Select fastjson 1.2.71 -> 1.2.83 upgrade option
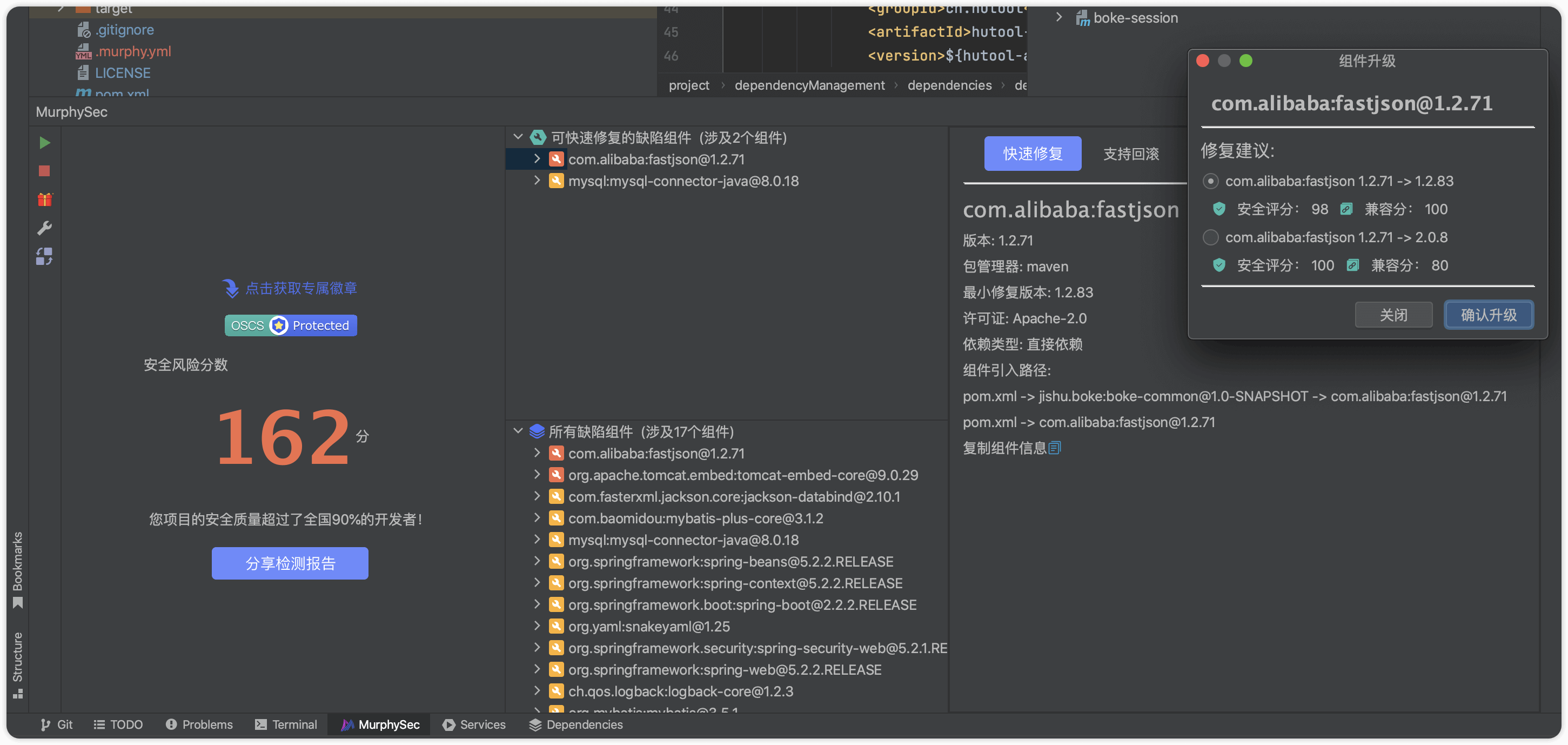 pos(1210,181)
